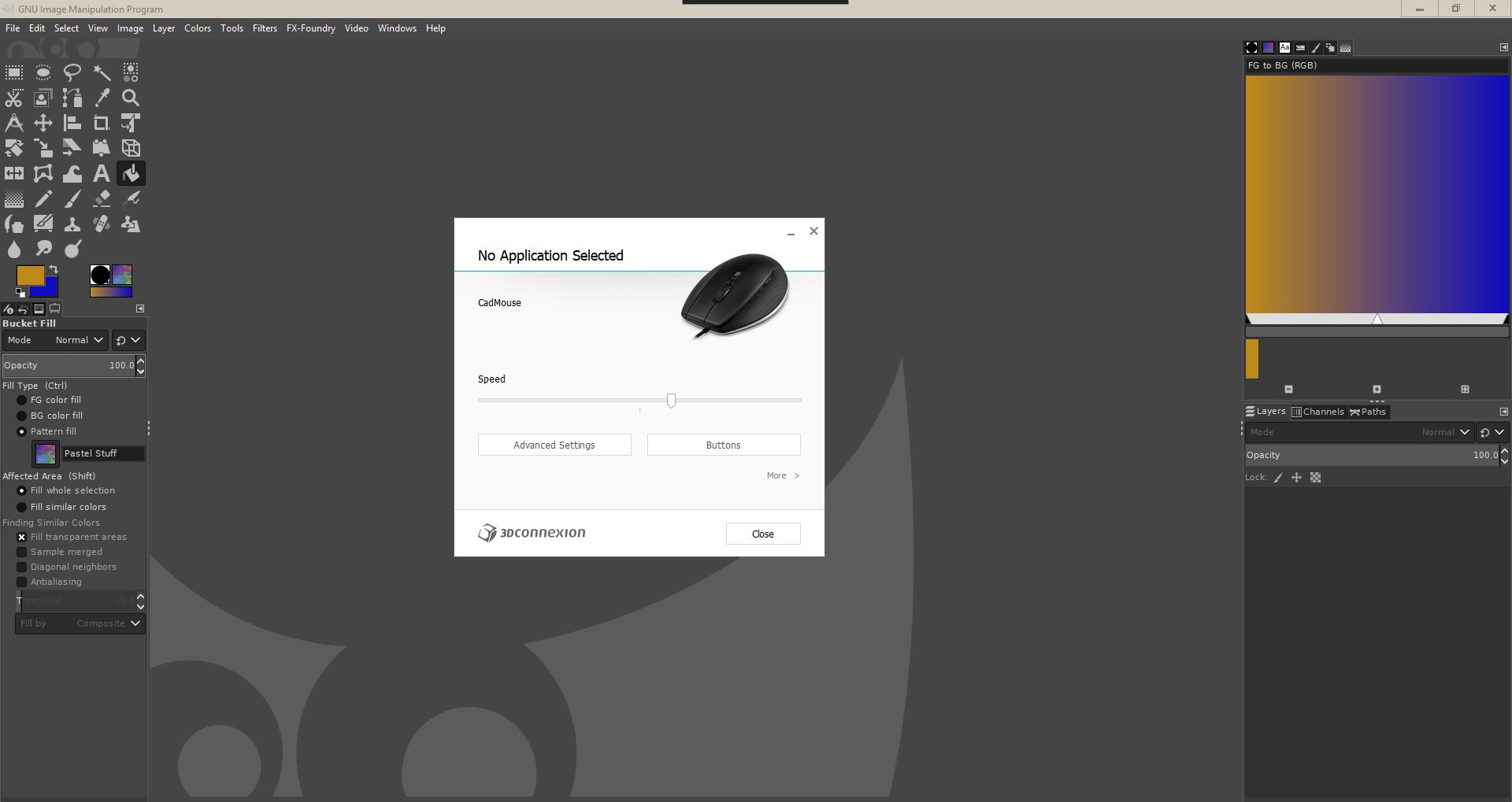Image resolution: width=1512 pixels, height=802 pixels.
Task: Open the Filters menu
Action: point(265,28)
